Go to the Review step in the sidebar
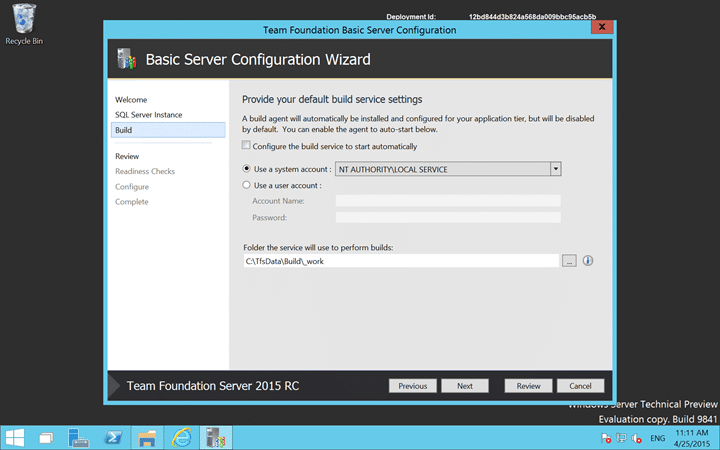This screenshot has width=720, height=450. [x=127, y=156]
